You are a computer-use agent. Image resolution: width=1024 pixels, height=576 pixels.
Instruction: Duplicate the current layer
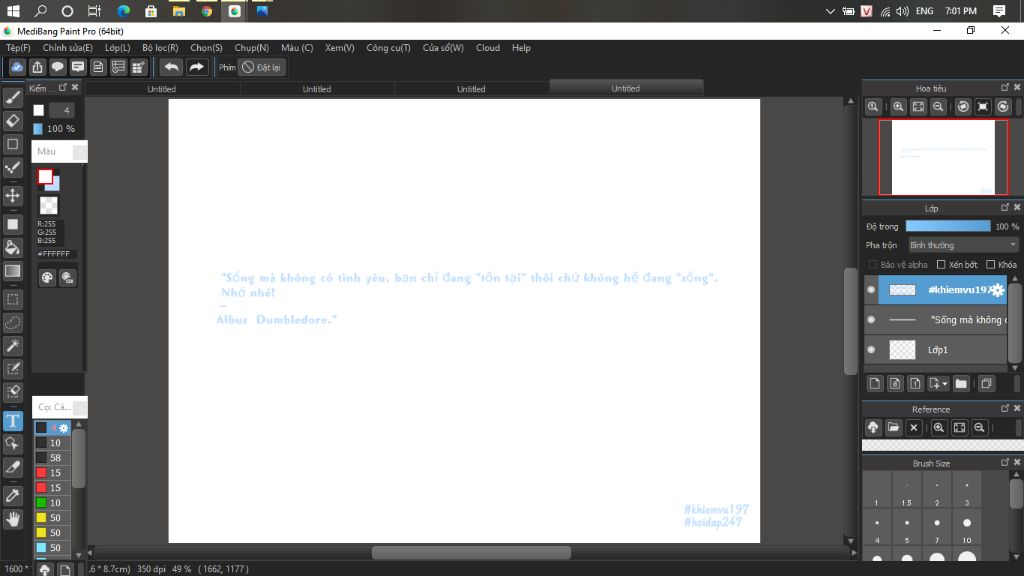tap(986, 383)
